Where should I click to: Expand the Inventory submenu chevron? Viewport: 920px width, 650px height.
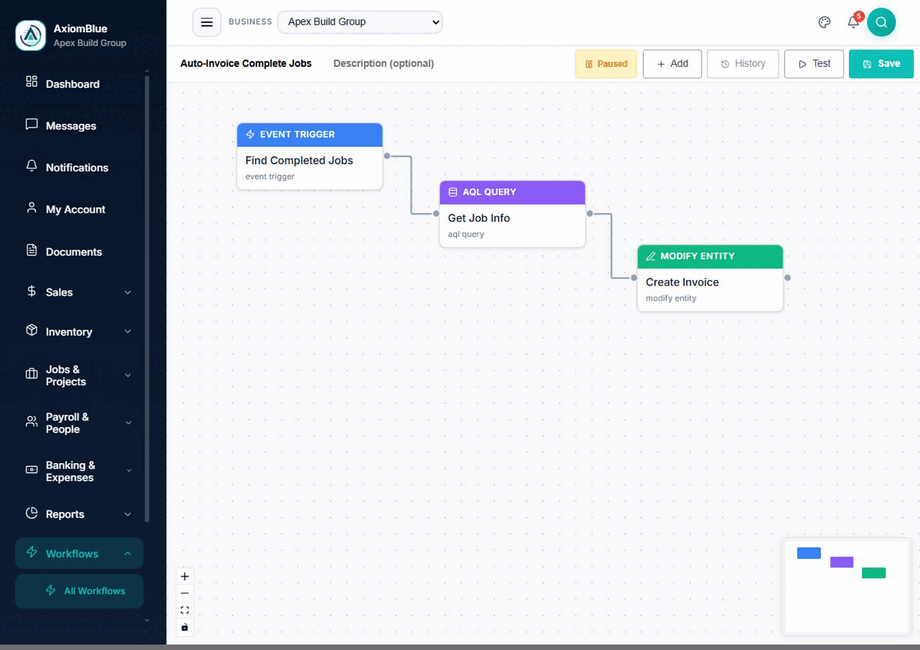click(128, 331)
